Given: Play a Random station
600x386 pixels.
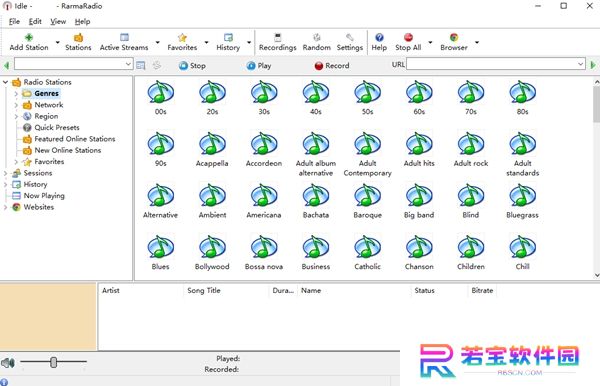Looking at the screenshot, I should tap(316, 42).
